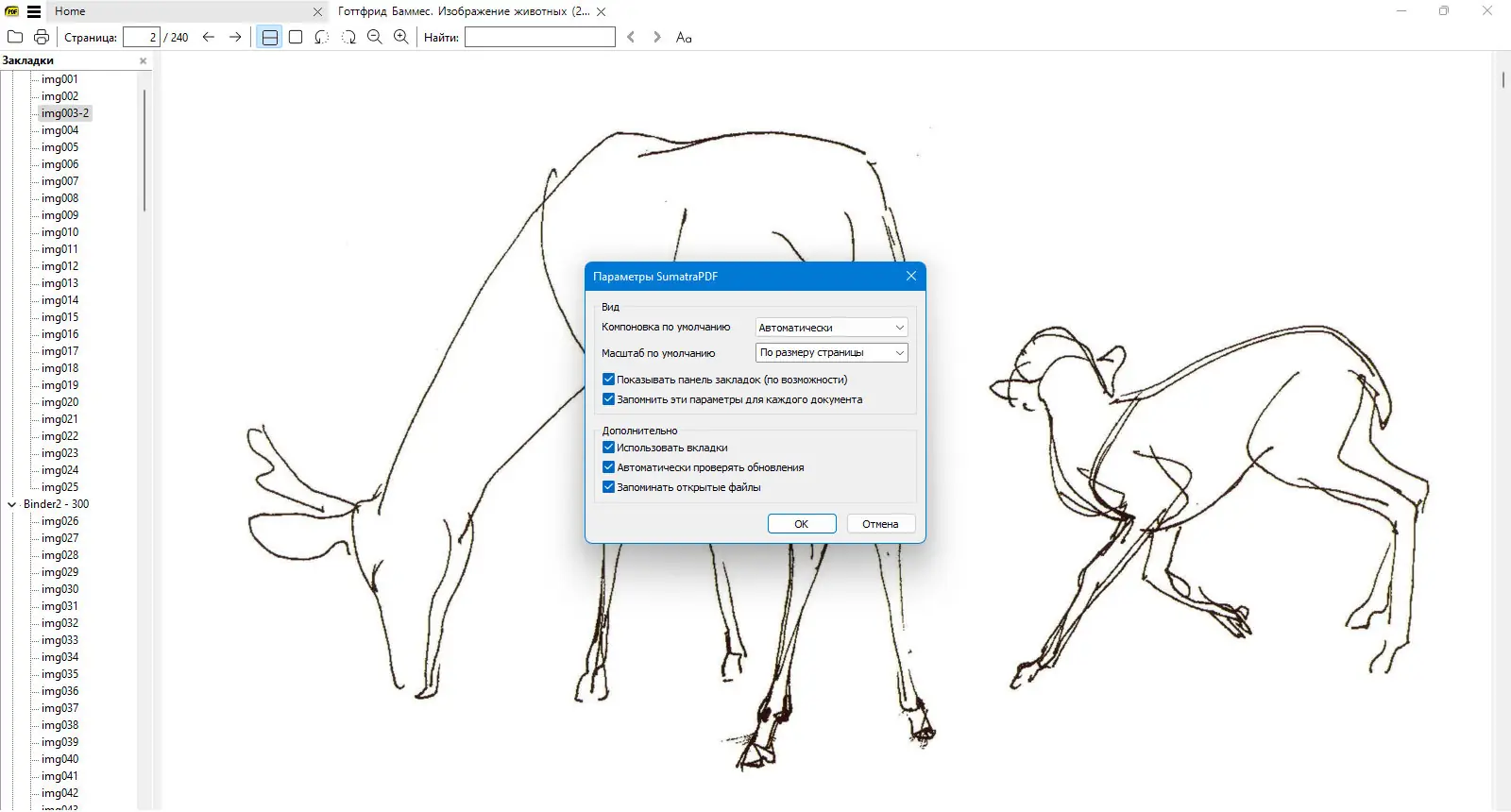The height and width of the screenshot is (812, 1511).
Task: Click the Найти search field
Action: [x=540, y=37]
